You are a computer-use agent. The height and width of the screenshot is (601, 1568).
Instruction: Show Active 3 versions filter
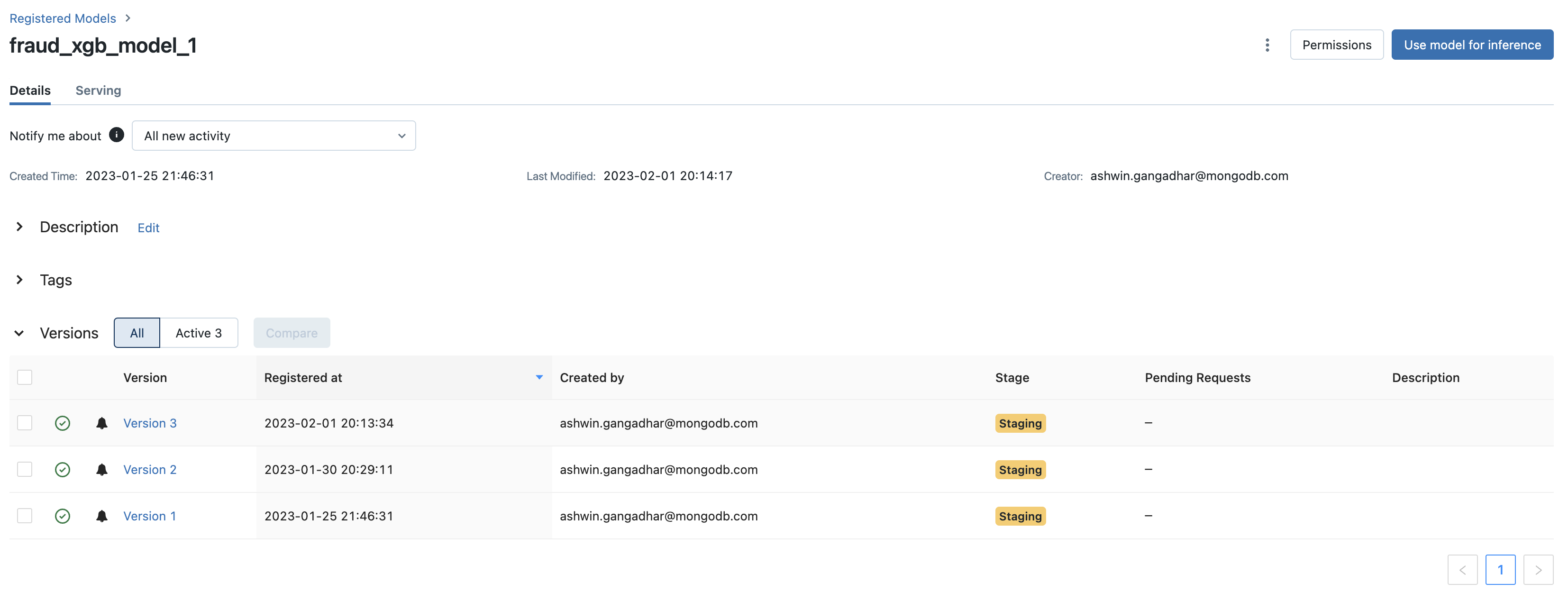point(199,333)
